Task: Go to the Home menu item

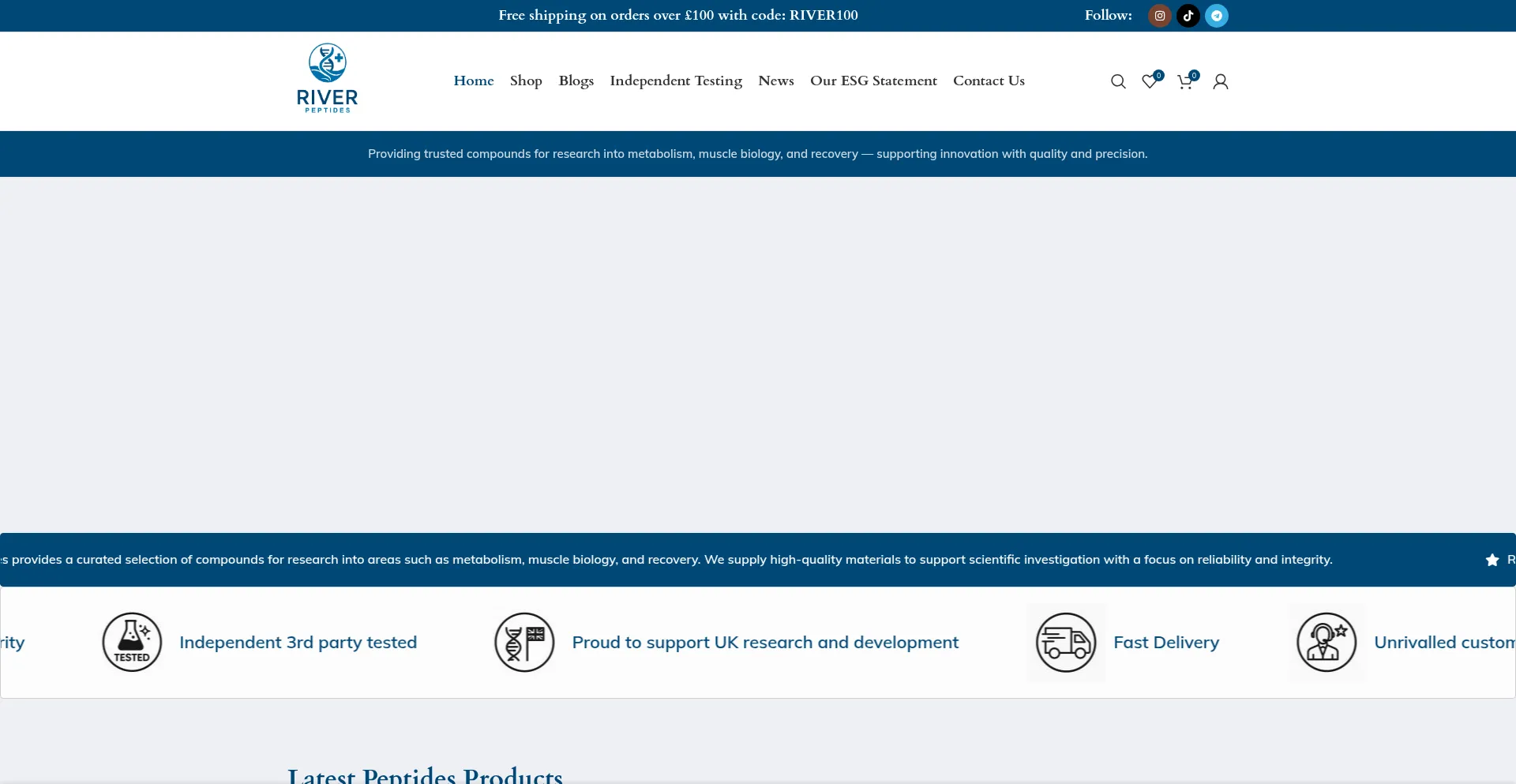Action: [473, 81]
